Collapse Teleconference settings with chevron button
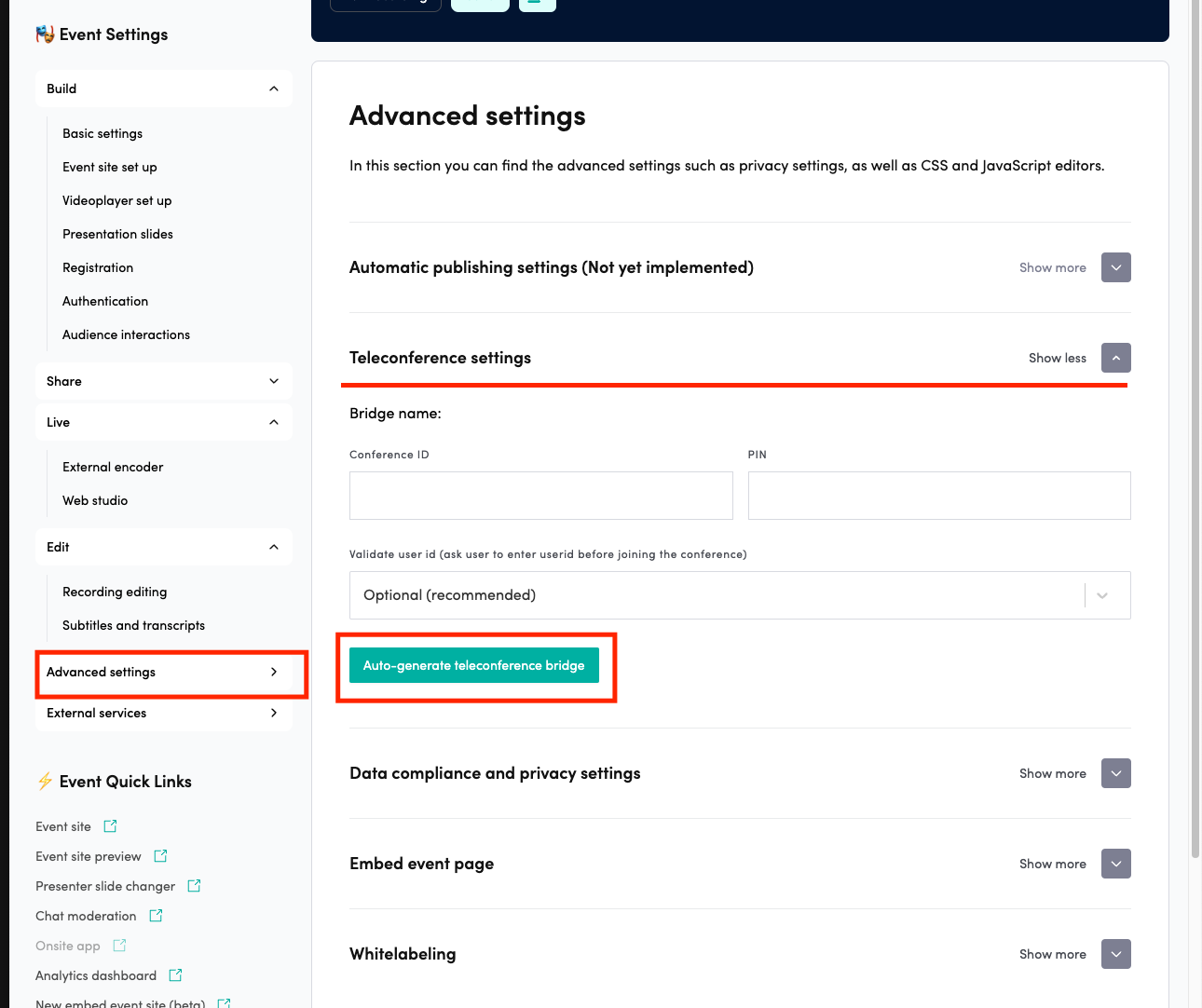The width and height of the screenshot is (1202, 1008). (1115, 358)
